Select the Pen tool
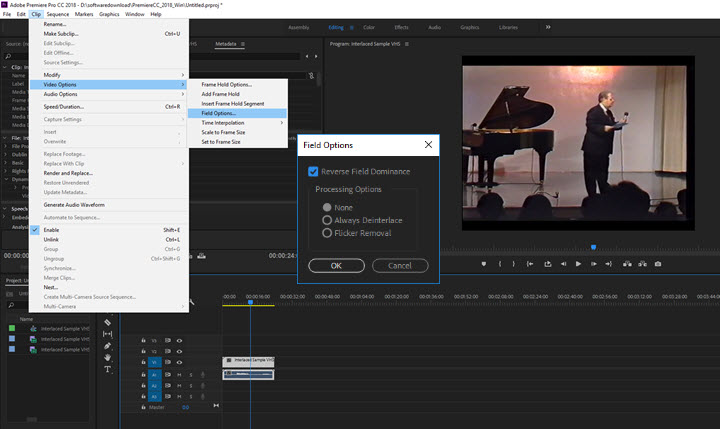The height and width of the screenshot is (429, 720). [x=108, y=345]
